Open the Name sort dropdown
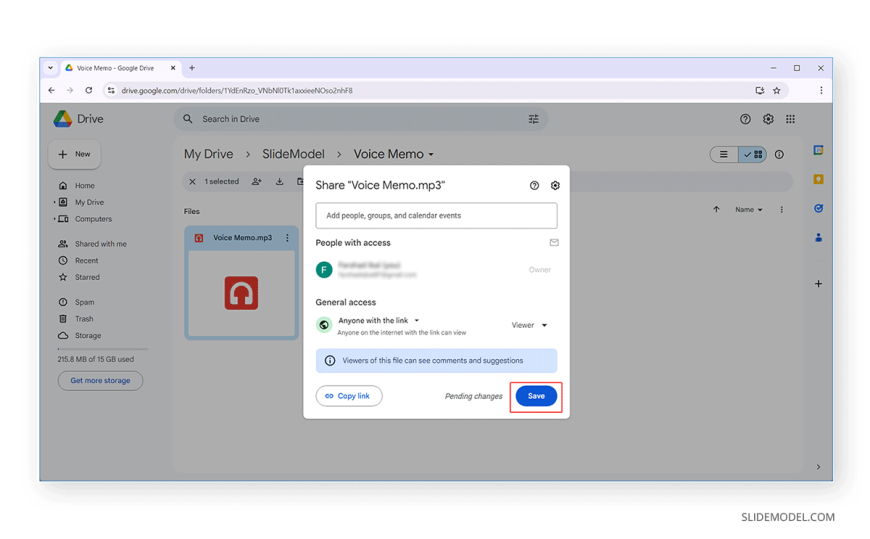 click(x=748, y=209)
